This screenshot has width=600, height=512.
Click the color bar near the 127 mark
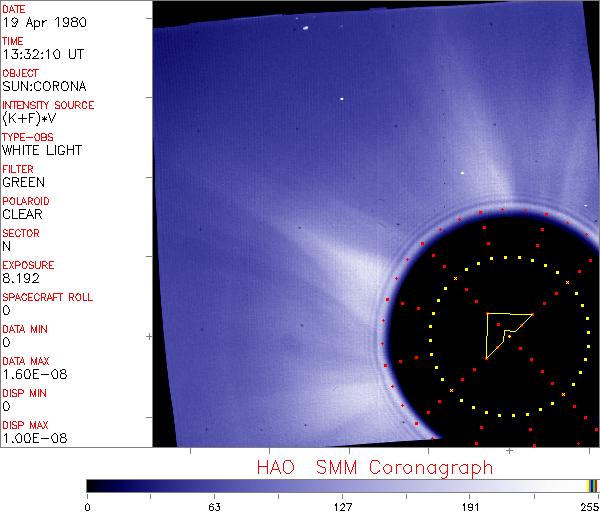342,485
